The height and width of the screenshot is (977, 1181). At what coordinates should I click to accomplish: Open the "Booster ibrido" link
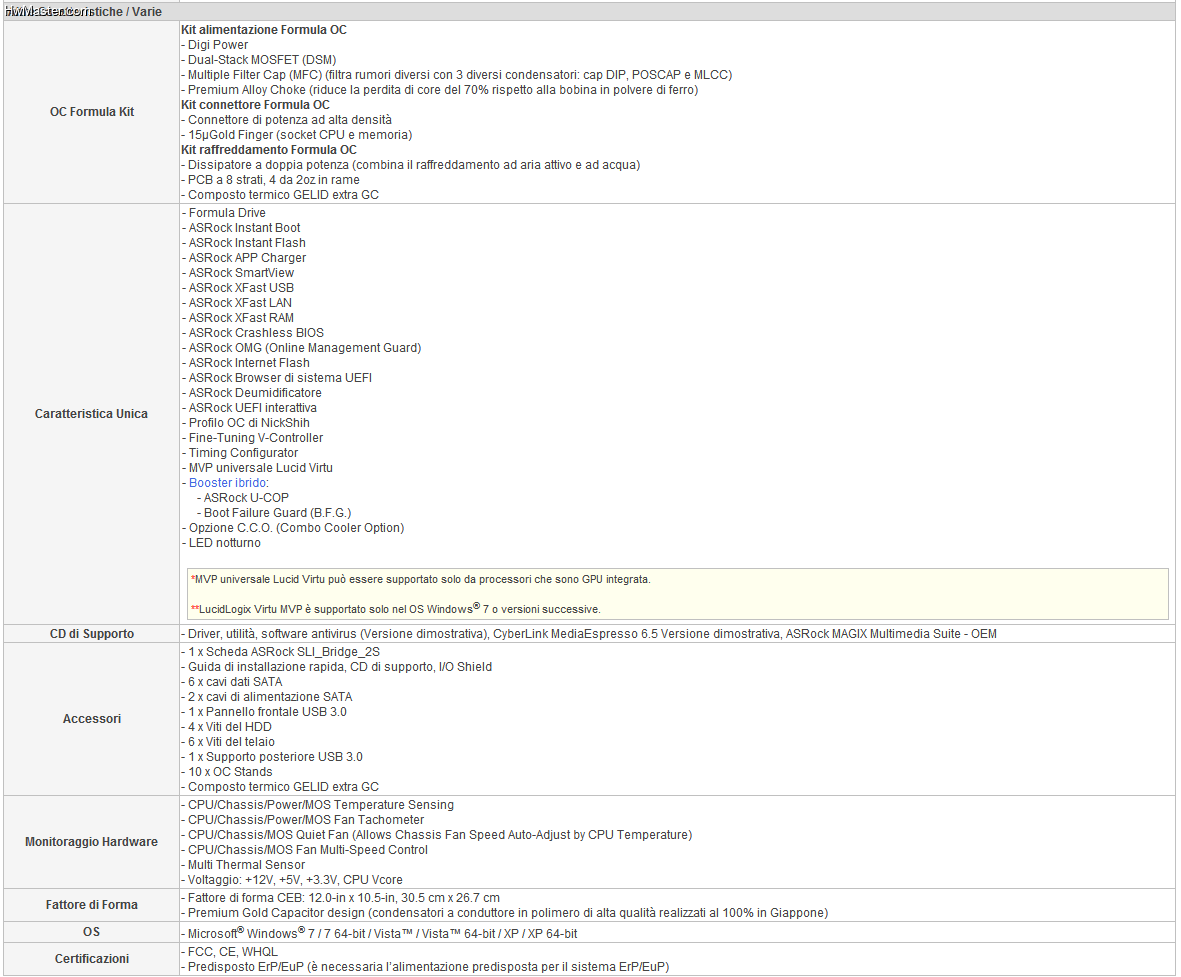click(227, 483)
